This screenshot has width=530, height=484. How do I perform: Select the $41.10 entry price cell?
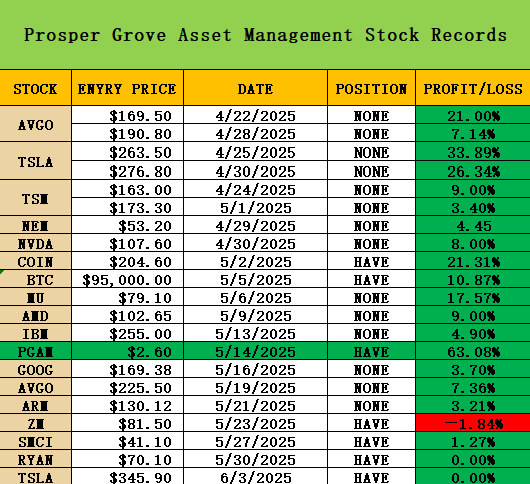pyautogui.click(x=127, y=441)
